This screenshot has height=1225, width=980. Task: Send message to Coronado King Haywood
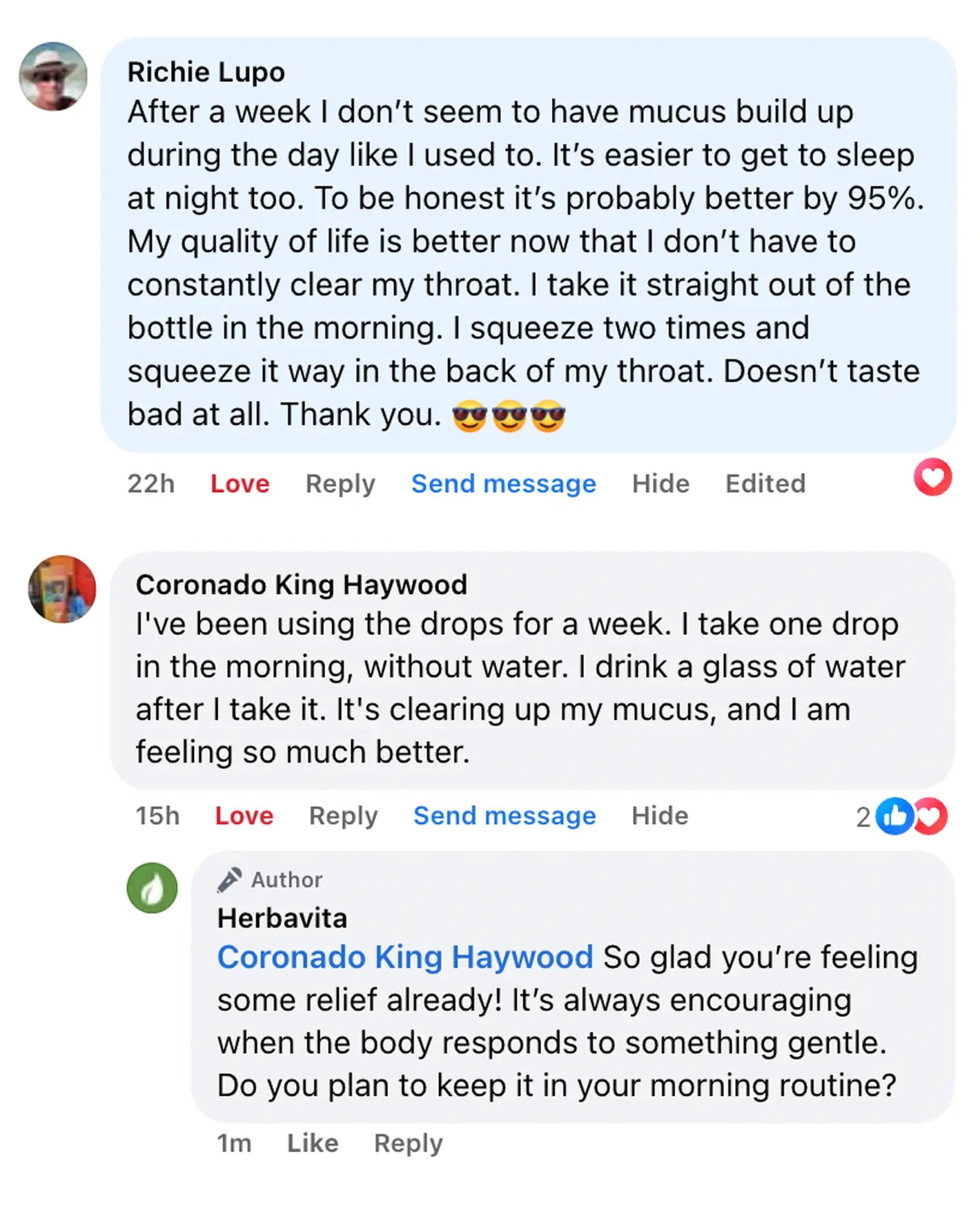pyautogui.click(x=504, y=816)
